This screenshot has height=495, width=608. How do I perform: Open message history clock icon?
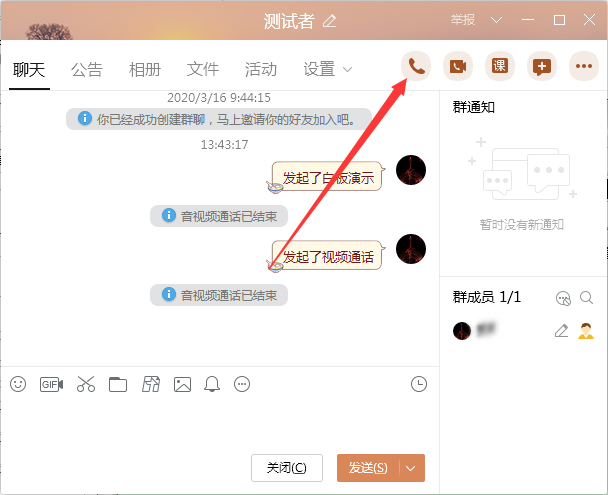419,384
